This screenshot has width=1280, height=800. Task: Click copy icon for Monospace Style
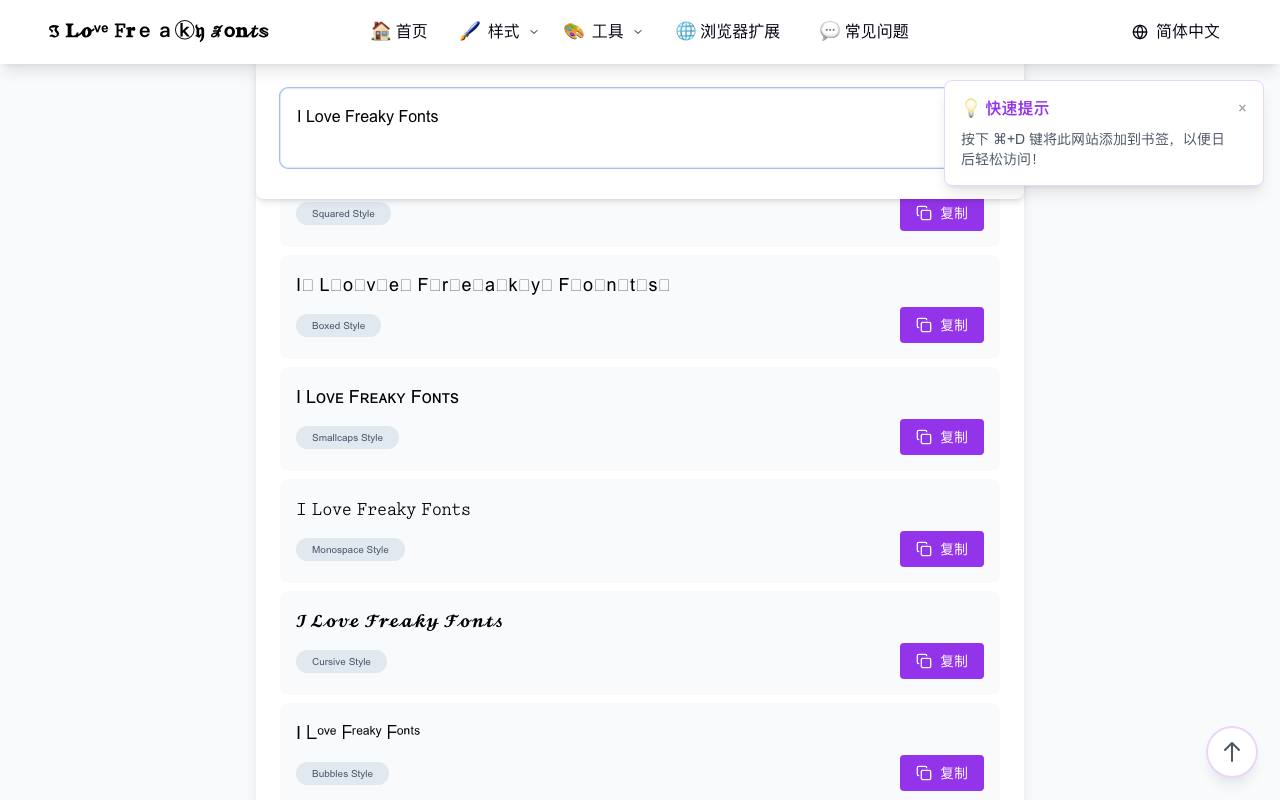(x=924, y=549)
